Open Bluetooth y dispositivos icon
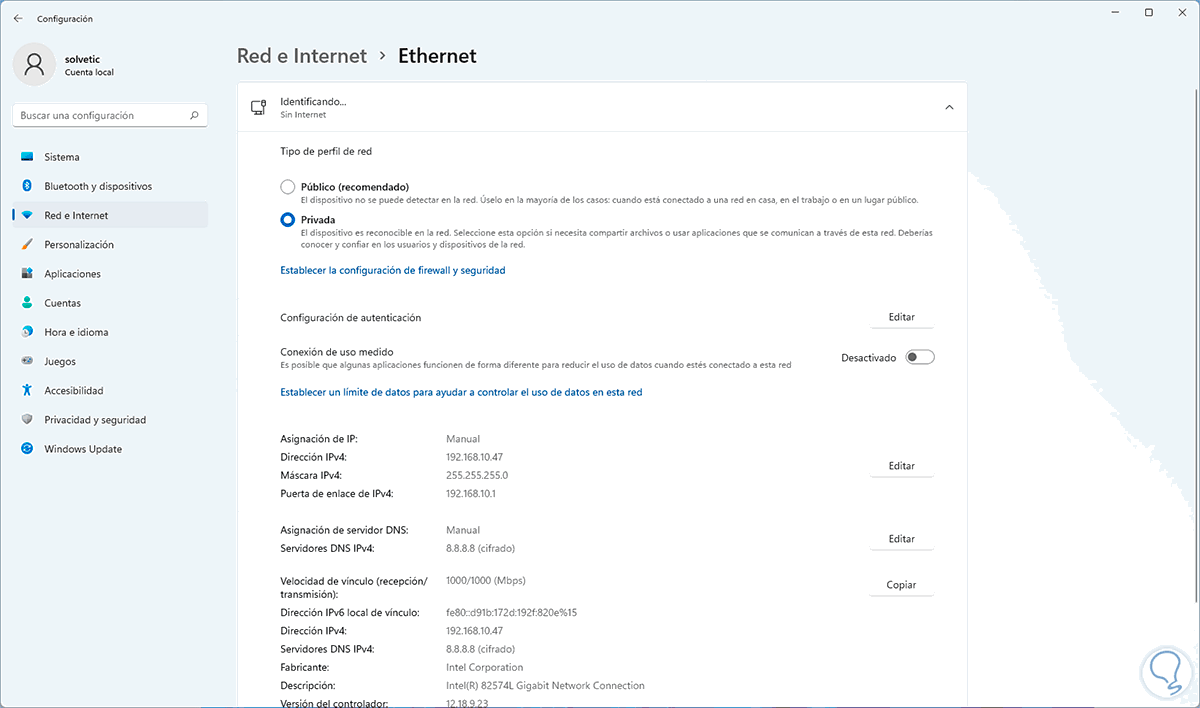This screenshot has height=708, width=1200. click(27, 186)
